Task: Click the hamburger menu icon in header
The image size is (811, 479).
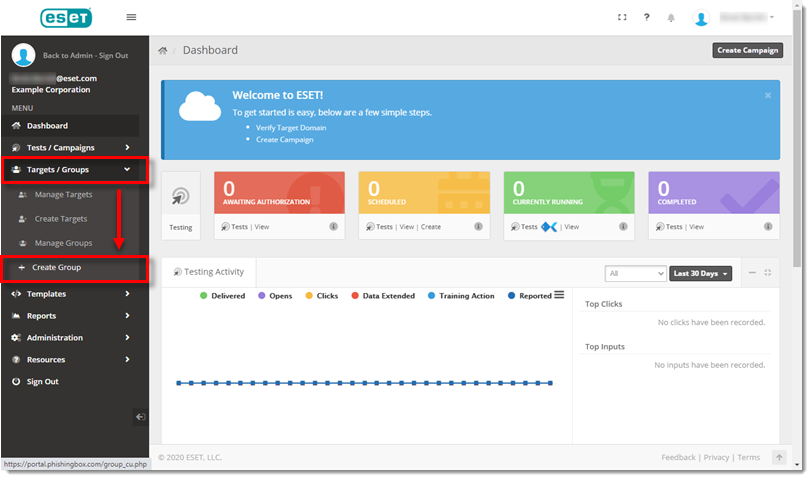Action: pos(131,17)
